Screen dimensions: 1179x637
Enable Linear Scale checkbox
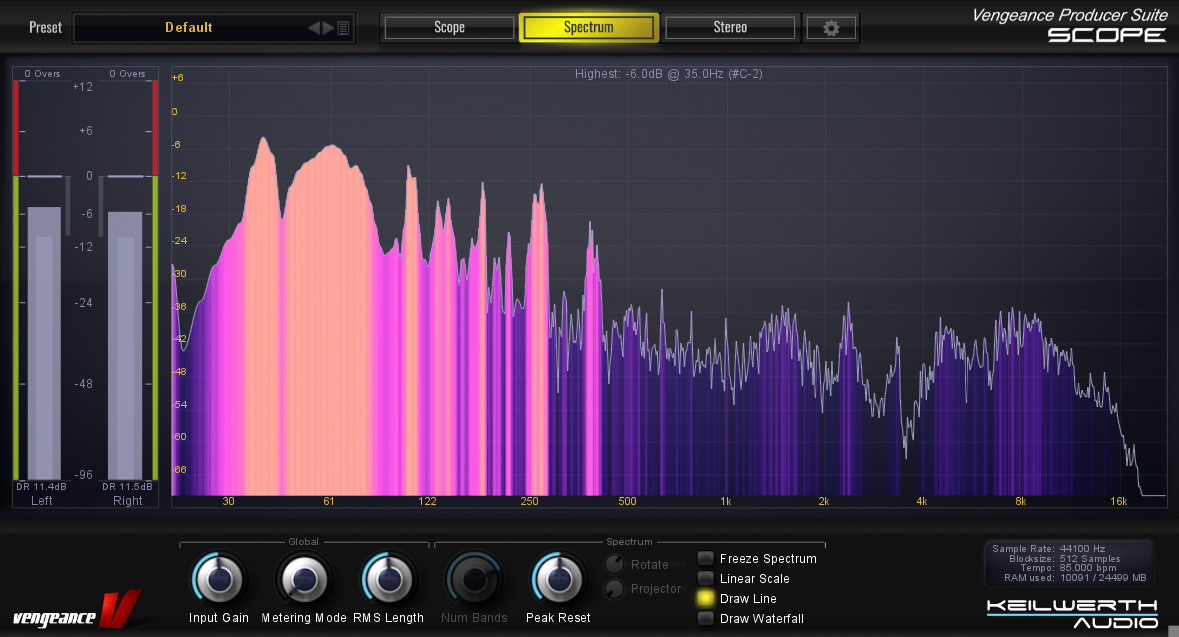pos(705,578)
